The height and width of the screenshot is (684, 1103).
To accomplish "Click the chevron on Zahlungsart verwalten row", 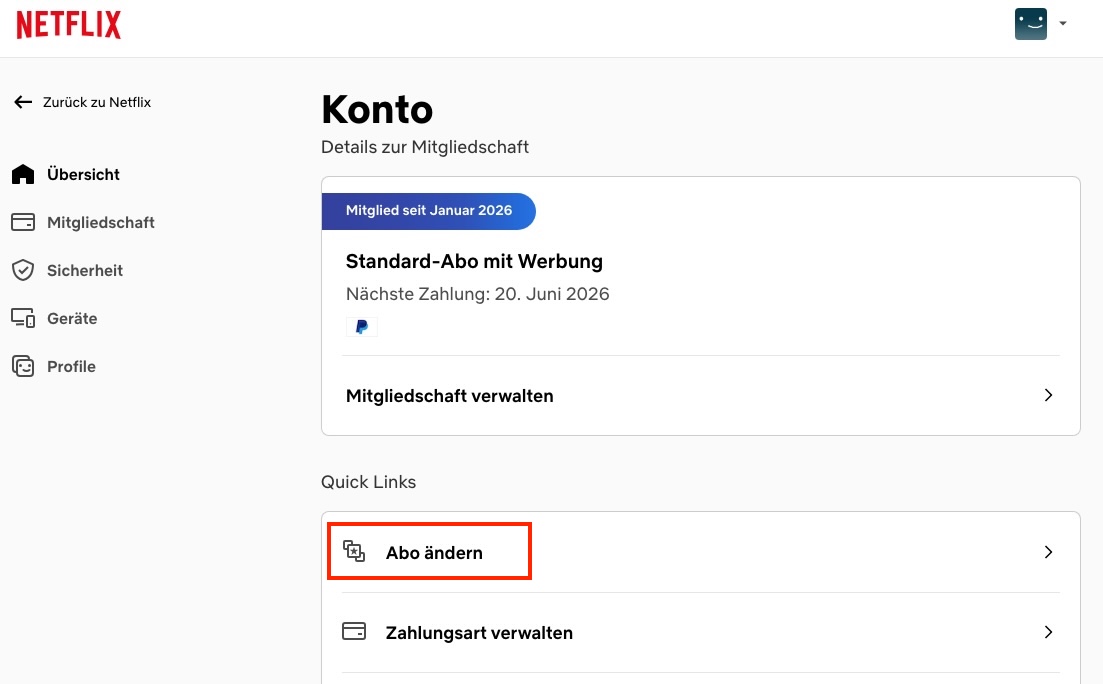I will 1048,632.
